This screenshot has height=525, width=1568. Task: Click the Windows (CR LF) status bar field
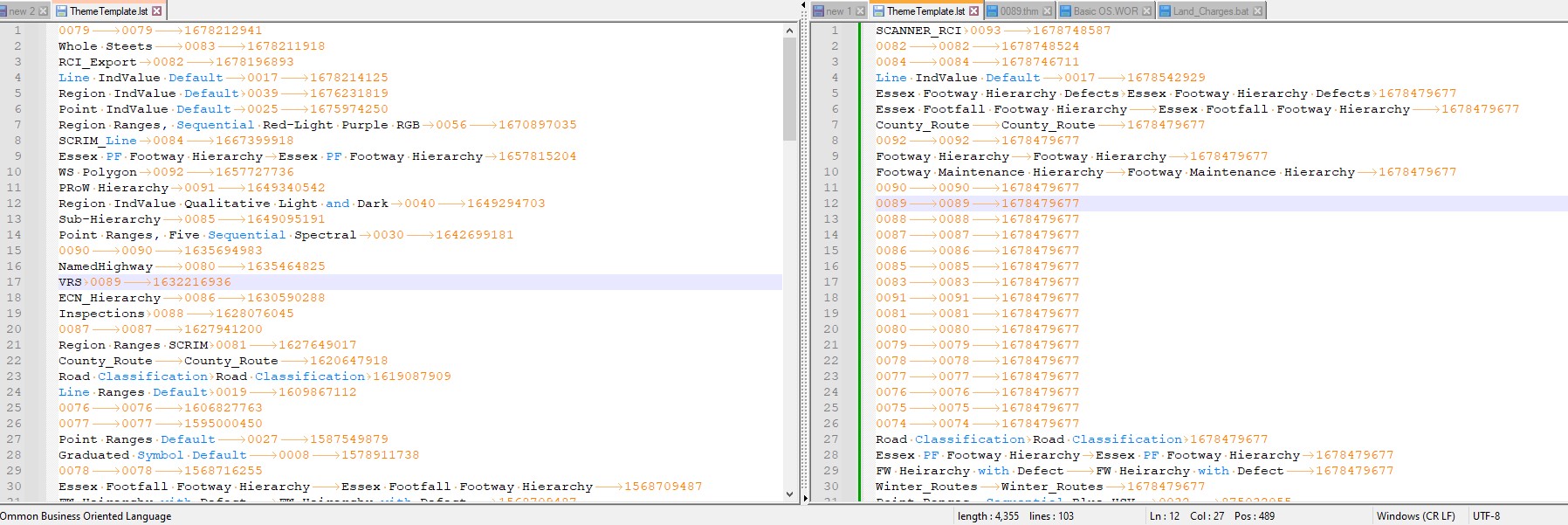(1415, 516)
